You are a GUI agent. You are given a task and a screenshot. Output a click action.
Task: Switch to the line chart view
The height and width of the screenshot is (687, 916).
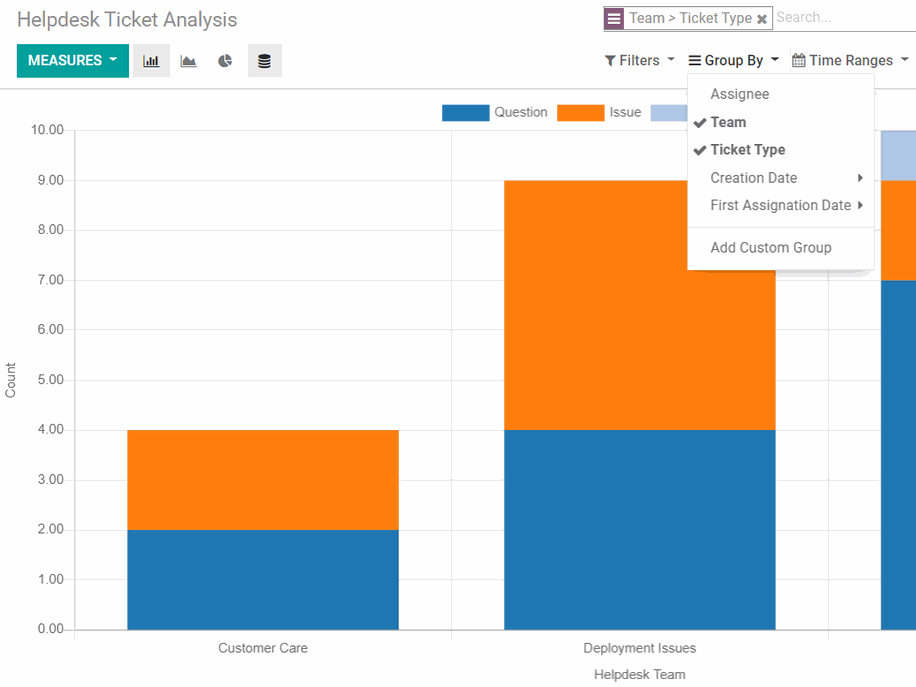(x=188, y=61)
